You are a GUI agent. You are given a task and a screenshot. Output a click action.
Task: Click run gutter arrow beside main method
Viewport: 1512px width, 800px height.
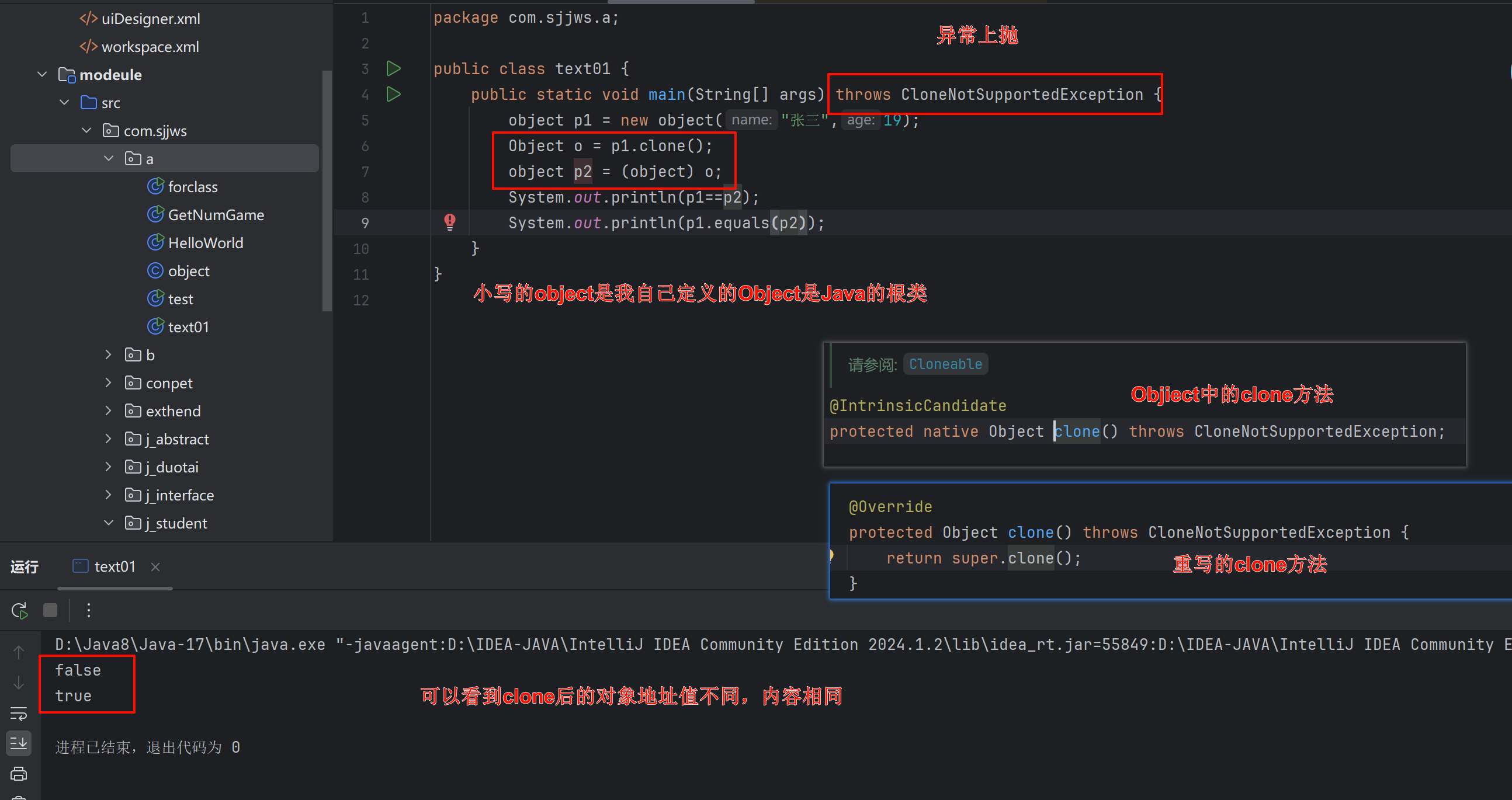click(x=393, y=95)
